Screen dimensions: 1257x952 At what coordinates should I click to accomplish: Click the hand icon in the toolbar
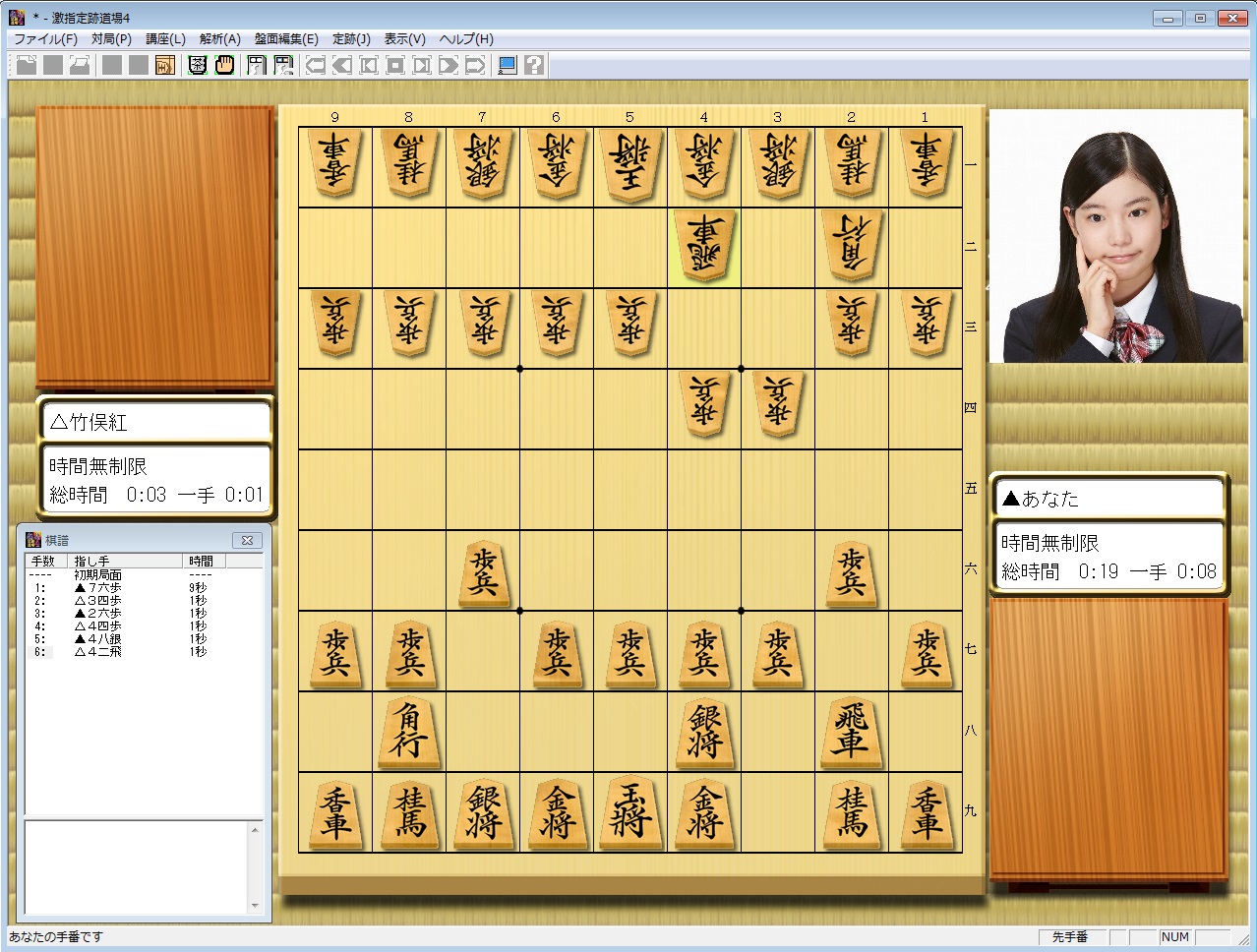[x=225, y=66]
